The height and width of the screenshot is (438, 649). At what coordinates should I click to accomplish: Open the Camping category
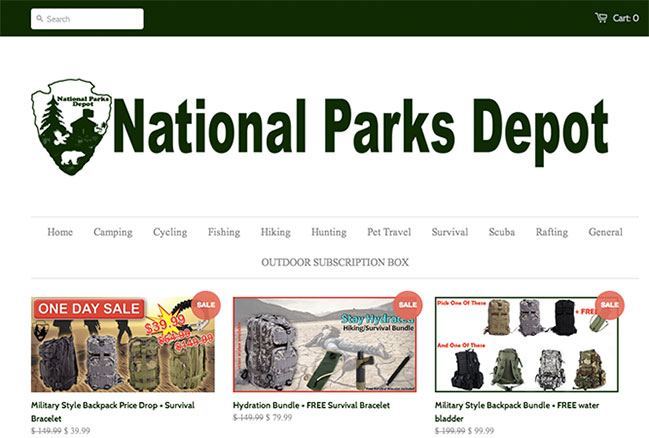[x=113, y=232]
